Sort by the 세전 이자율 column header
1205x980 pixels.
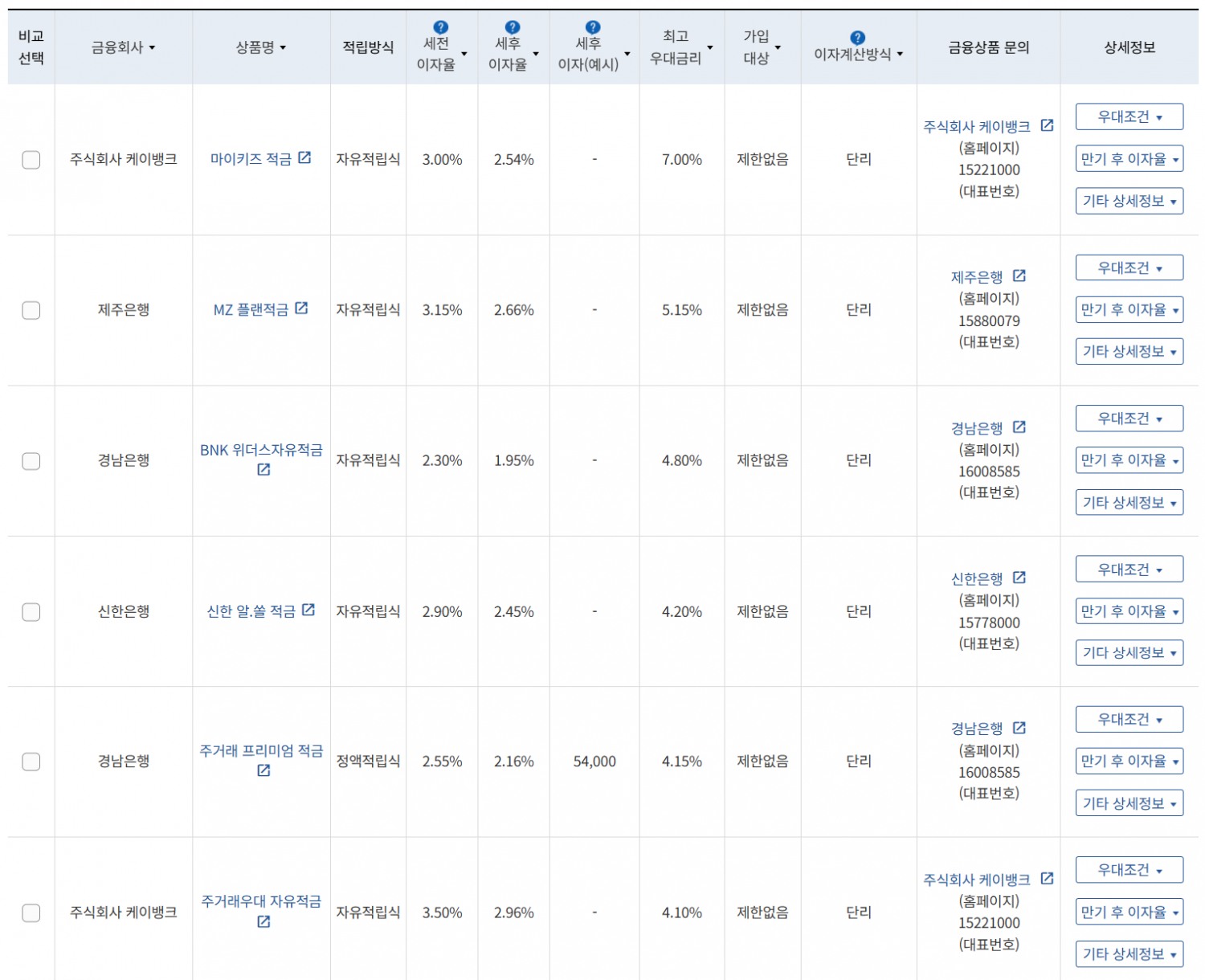coord(442,54)
